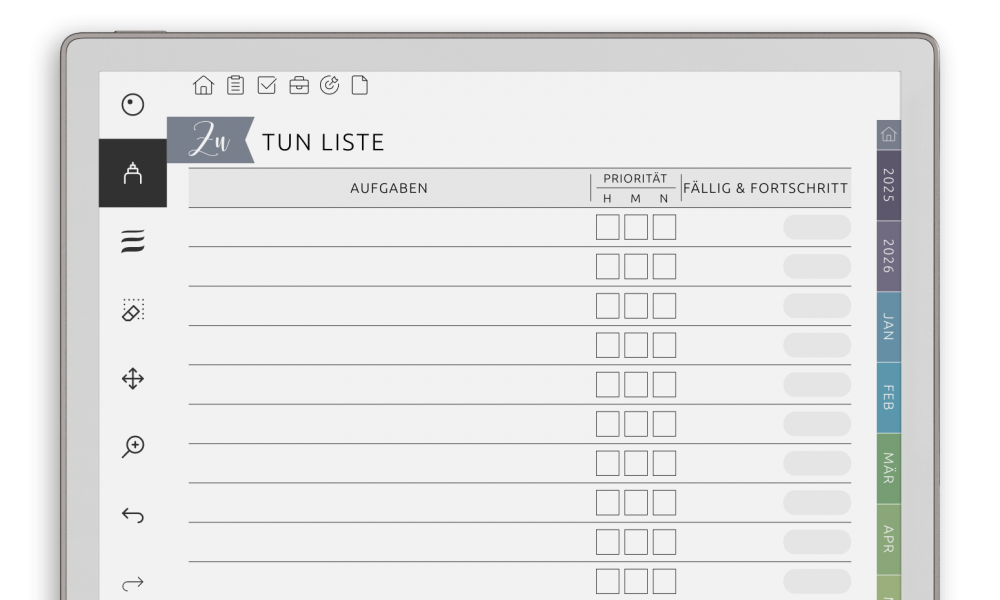Click the progress pill in the first task row

(x=817, y=227)
